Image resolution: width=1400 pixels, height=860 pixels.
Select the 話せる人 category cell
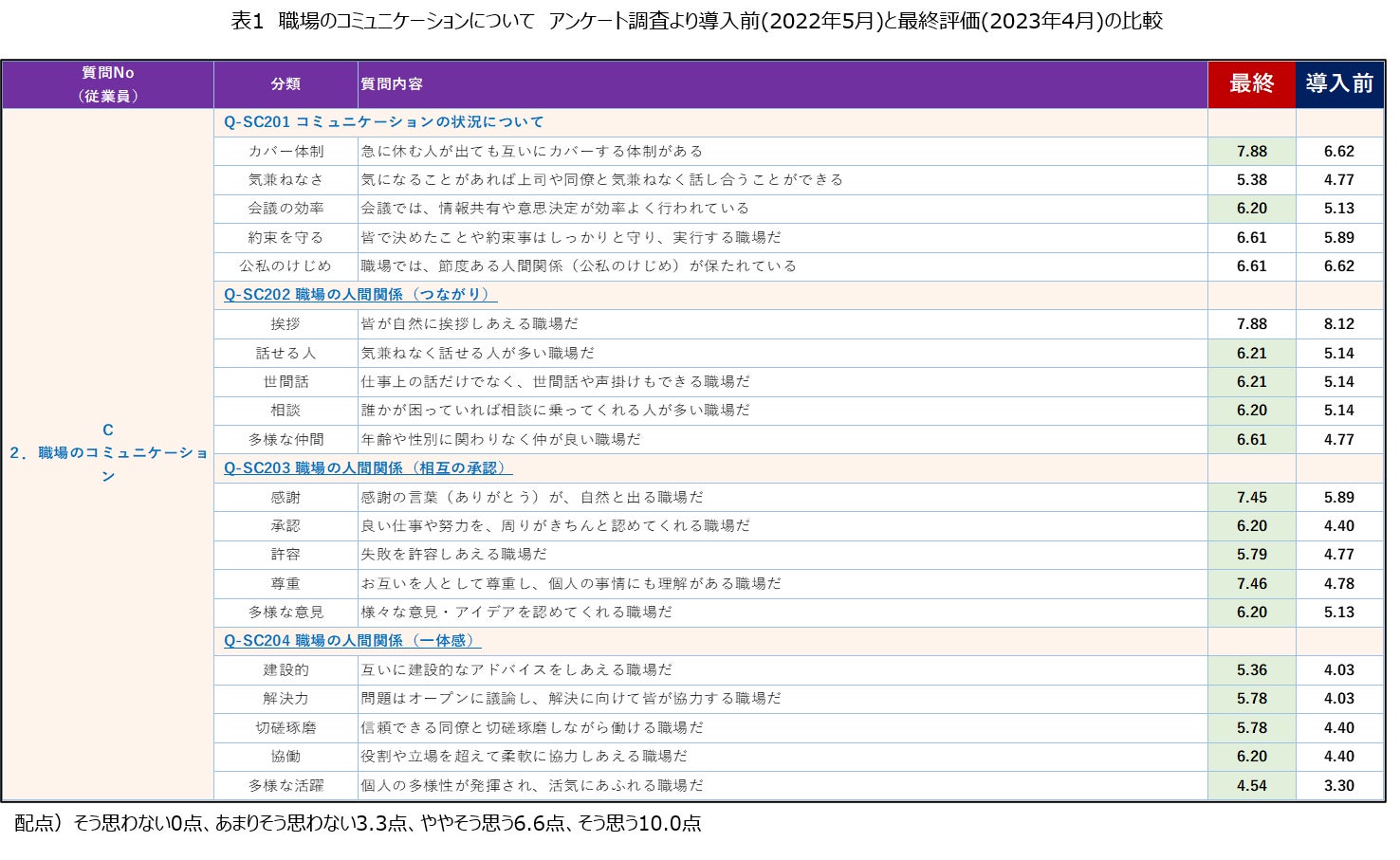(x=286, y=354)
